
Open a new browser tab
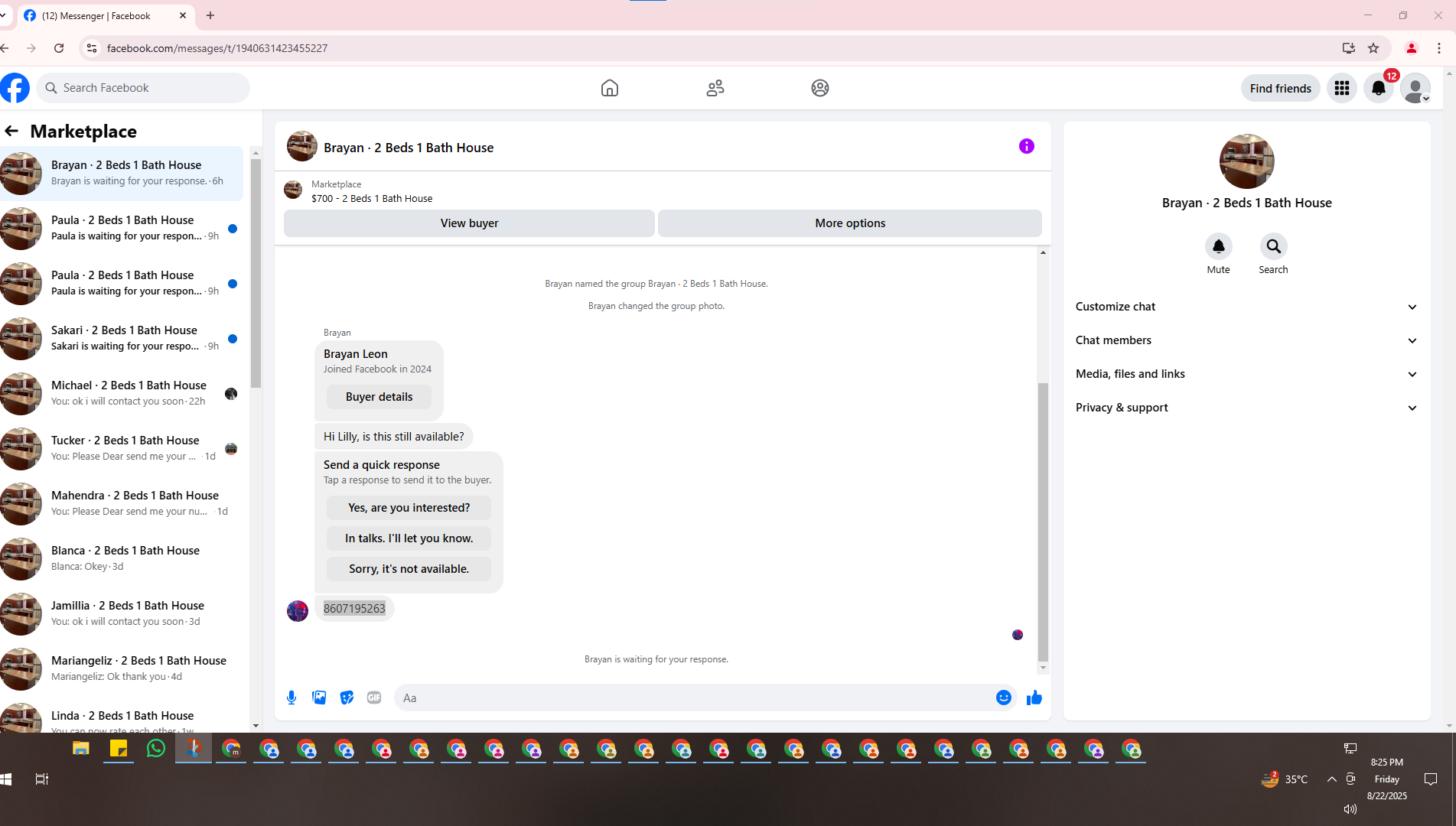click(210, 15)
